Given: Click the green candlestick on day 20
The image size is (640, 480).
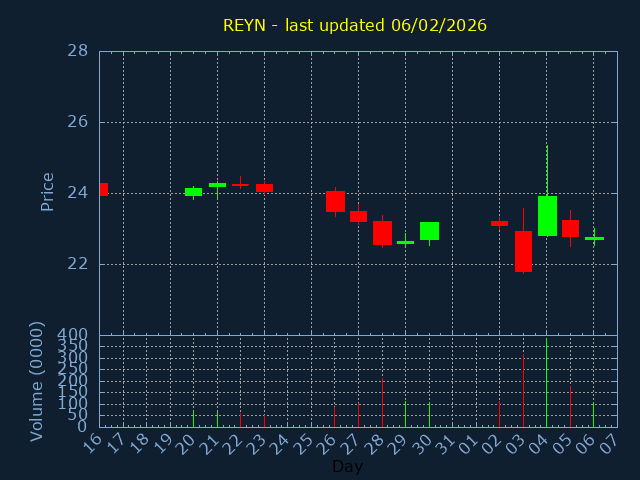Looking at the screenshot, I should tap(193, 192).
